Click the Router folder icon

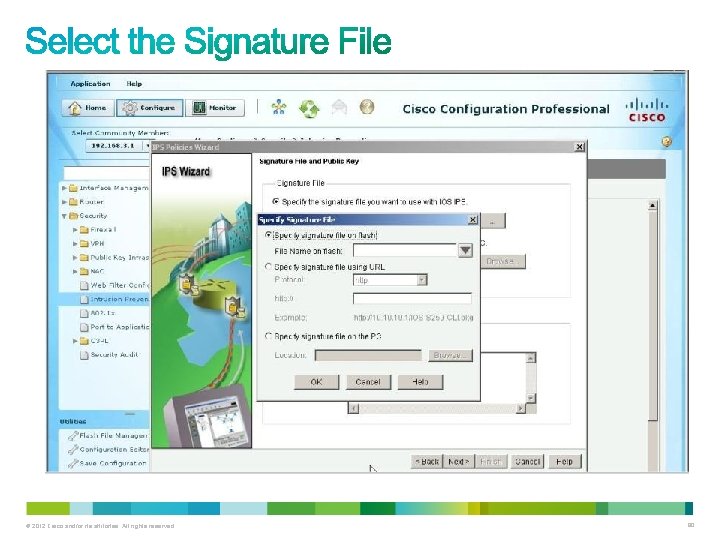pyautogui.click(x=73, y=202)
